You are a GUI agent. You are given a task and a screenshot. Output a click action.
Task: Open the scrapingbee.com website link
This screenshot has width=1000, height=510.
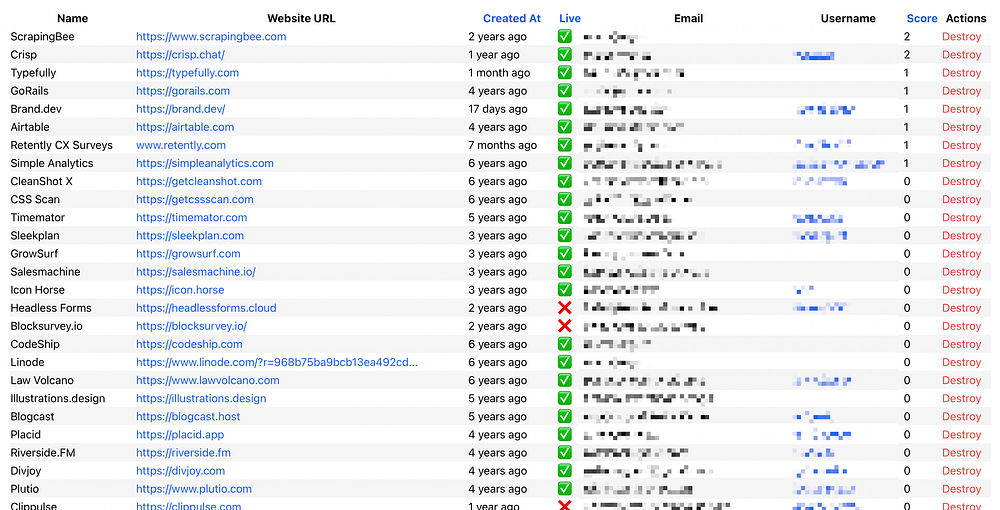[x=211, y=36]
